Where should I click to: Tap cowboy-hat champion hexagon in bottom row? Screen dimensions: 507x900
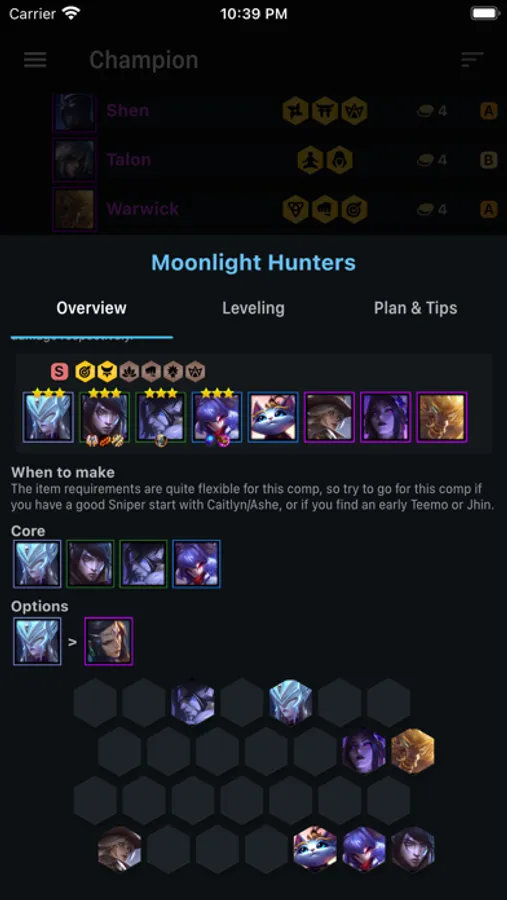(x=119, y=848)
